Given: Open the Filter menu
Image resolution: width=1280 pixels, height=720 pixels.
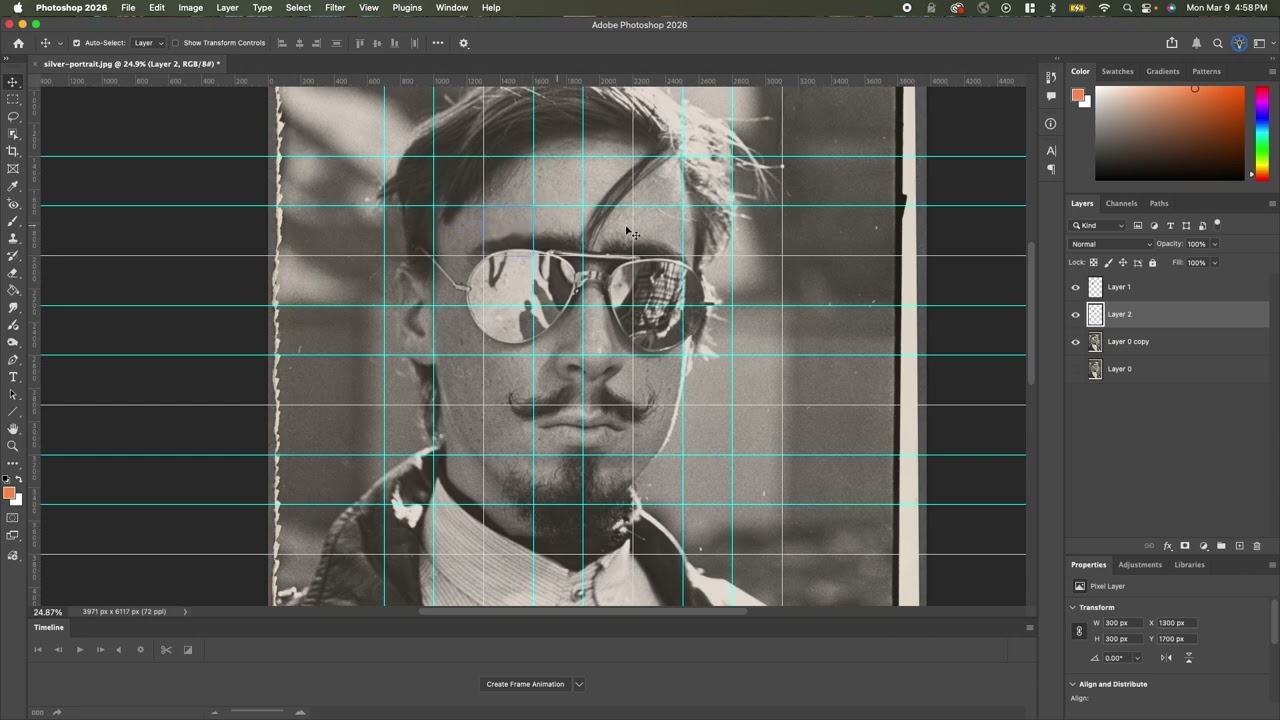Looking at the screenshot, I should [x=335, y=8].
